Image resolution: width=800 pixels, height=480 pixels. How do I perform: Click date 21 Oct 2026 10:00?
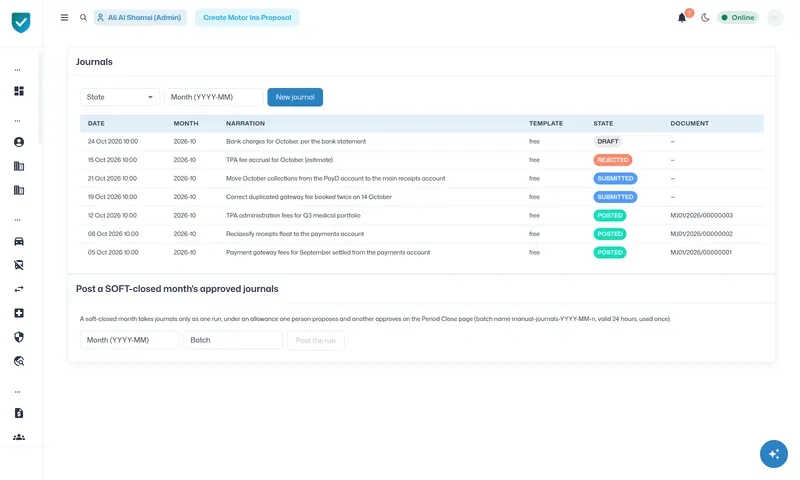tap(112, 179)
